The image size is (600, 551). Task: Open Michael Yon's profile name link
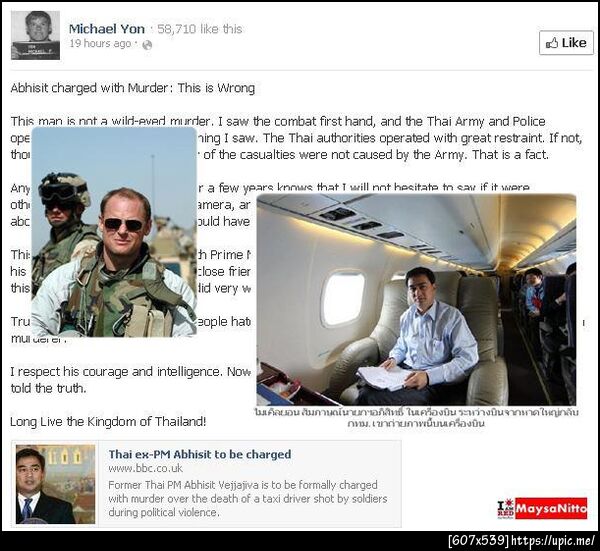tap(107, 29)
